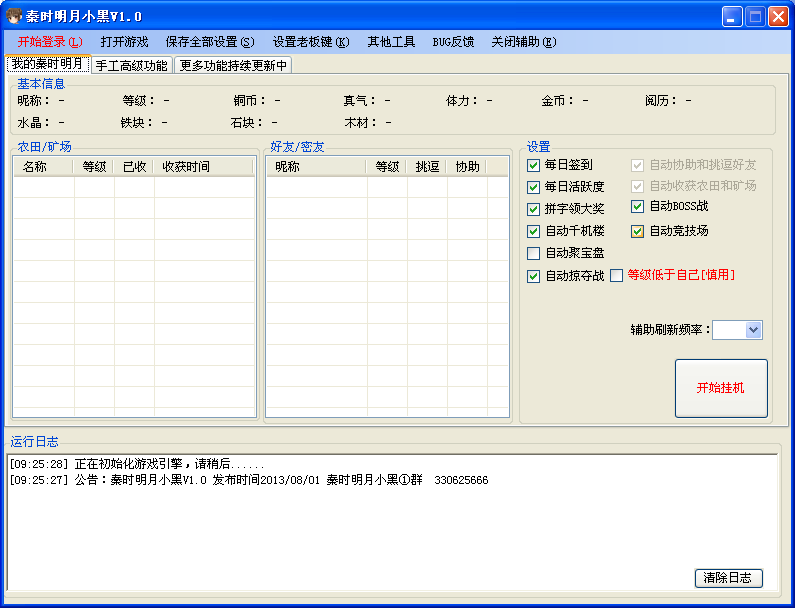This screenshot has width=795, height=608.
Task: Switch to 更多功能持续更新中 tab
Action: [233, 65]
